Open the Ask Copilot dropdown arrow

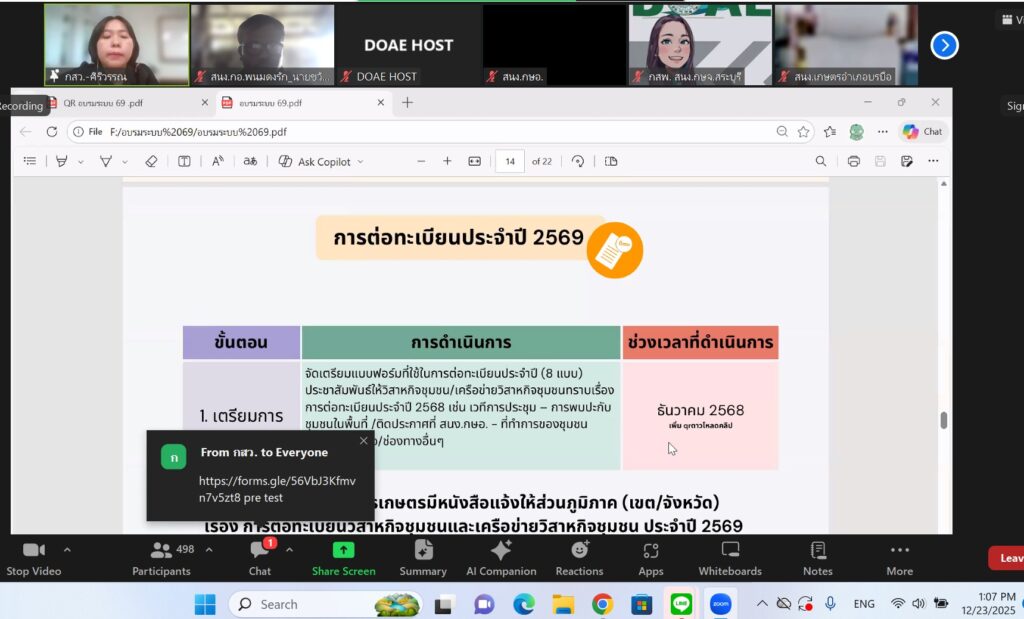coord(361,161)
